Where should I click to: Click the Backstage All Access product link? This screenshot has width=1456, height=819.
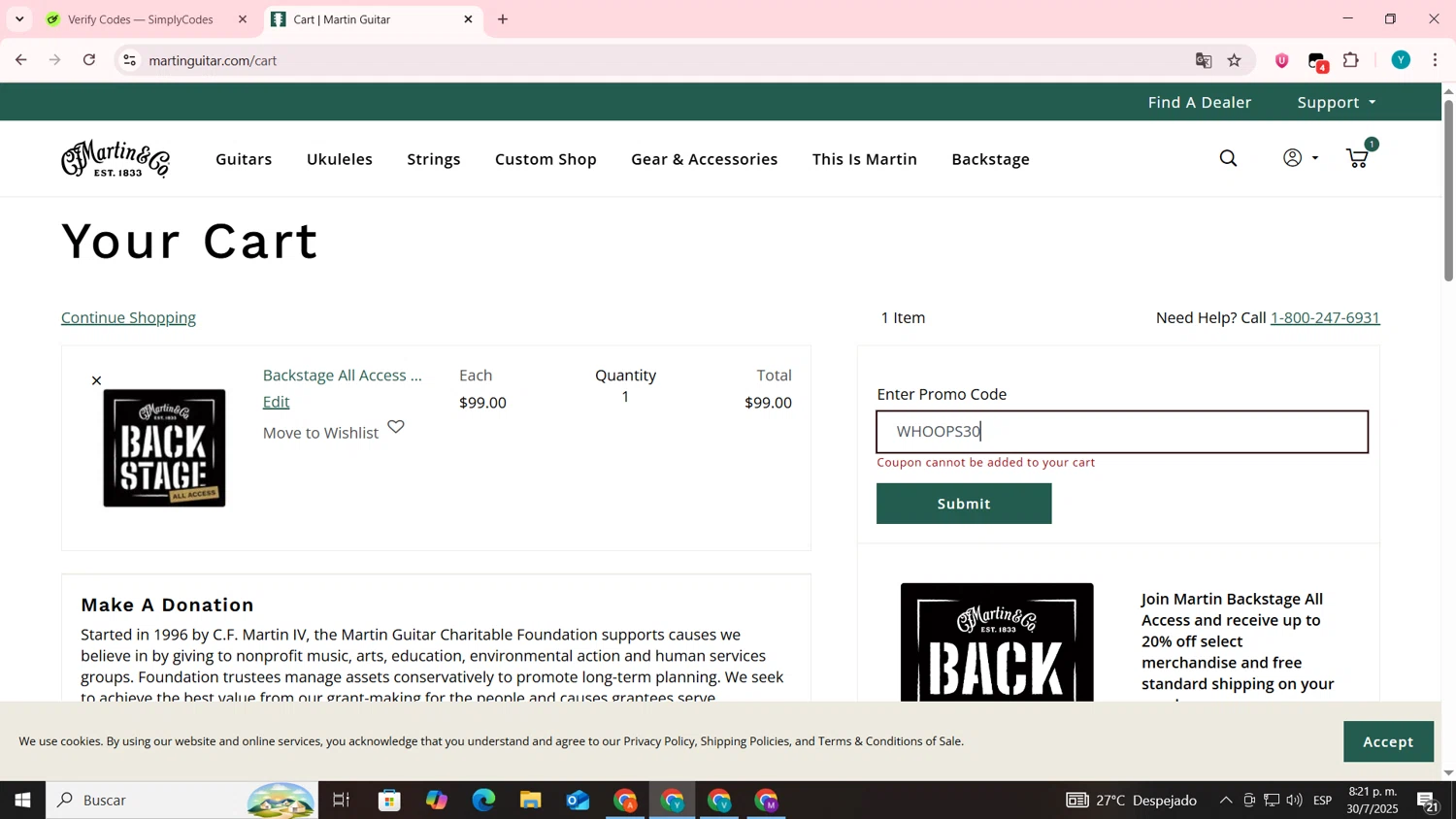pyautogui.click(x=342, y=376)
